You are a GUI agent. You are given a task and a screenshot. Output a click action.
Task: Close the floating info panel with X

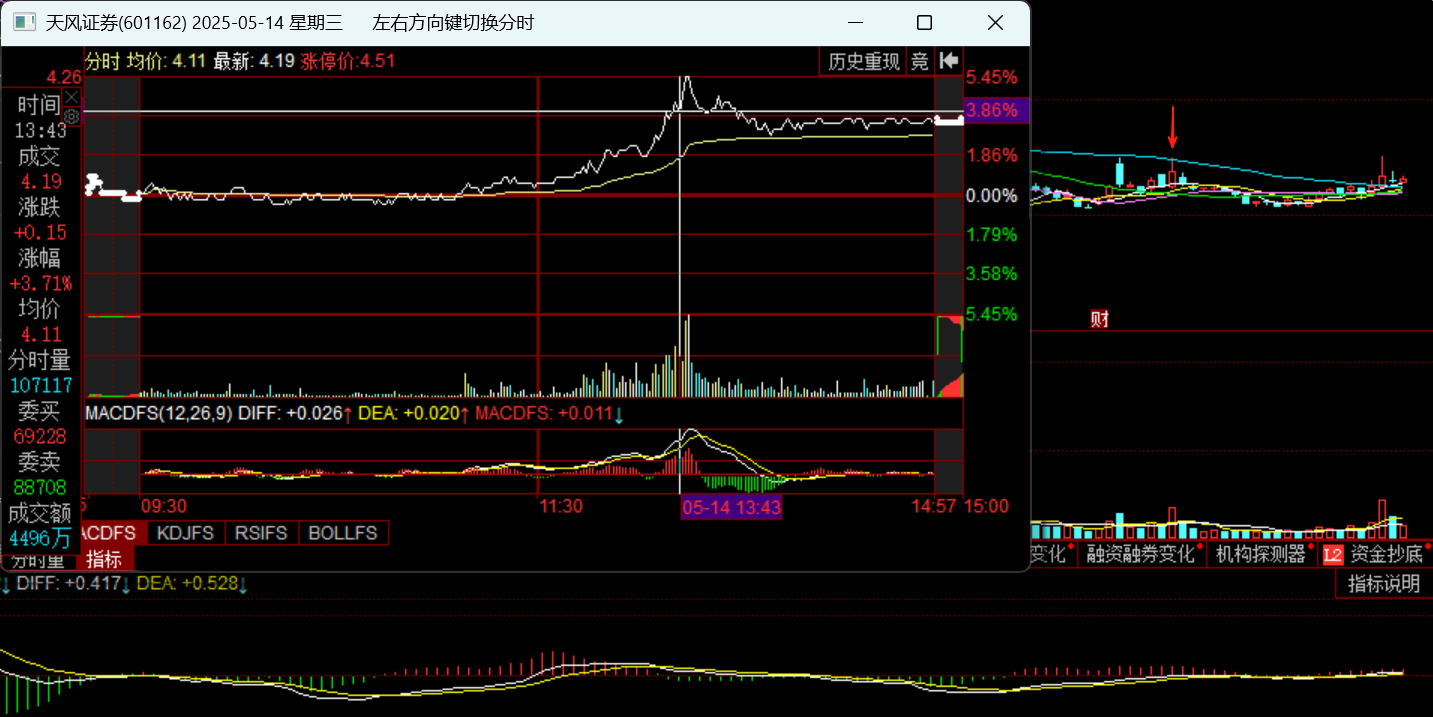(72, 98)
